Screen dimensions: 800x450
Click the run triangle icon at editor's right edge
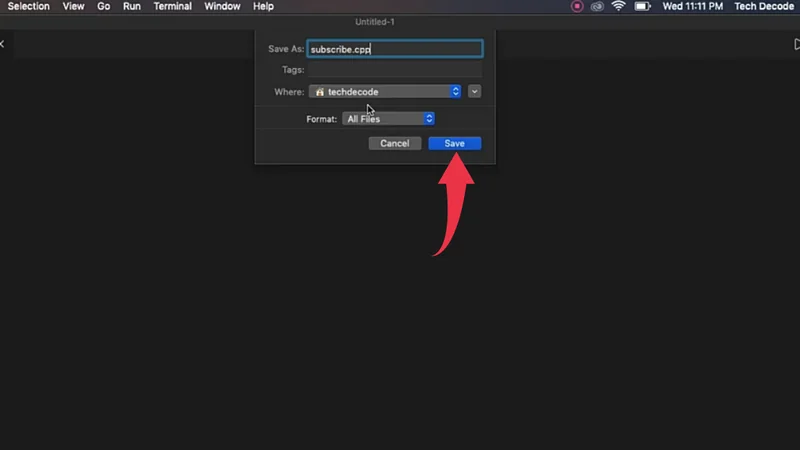click(795, 44)
